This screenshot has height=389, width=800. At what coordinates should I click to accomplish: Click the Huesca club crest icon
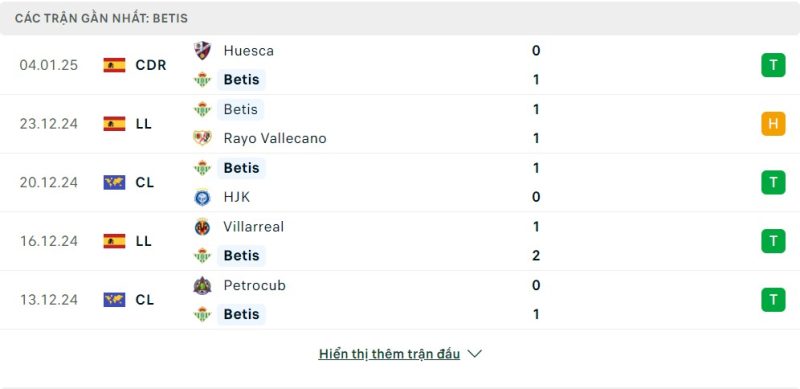[x=203, y=51]
